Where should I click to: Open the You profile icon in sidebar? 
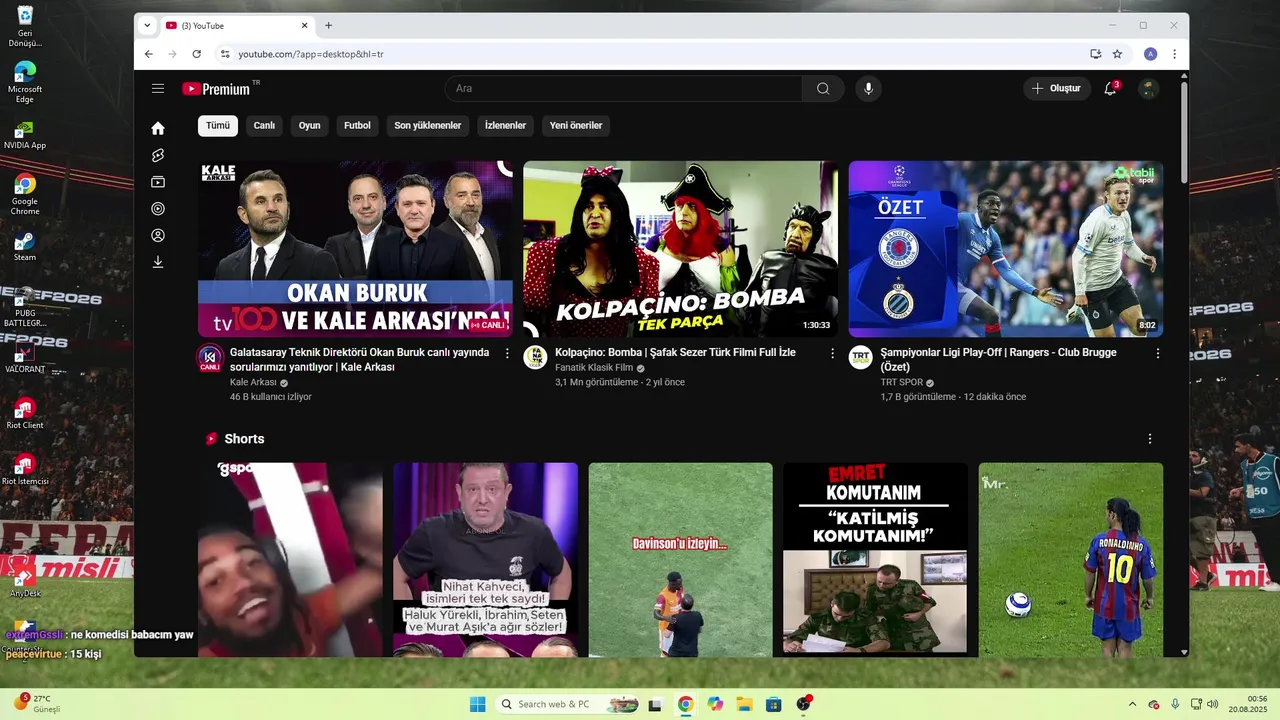158,236
